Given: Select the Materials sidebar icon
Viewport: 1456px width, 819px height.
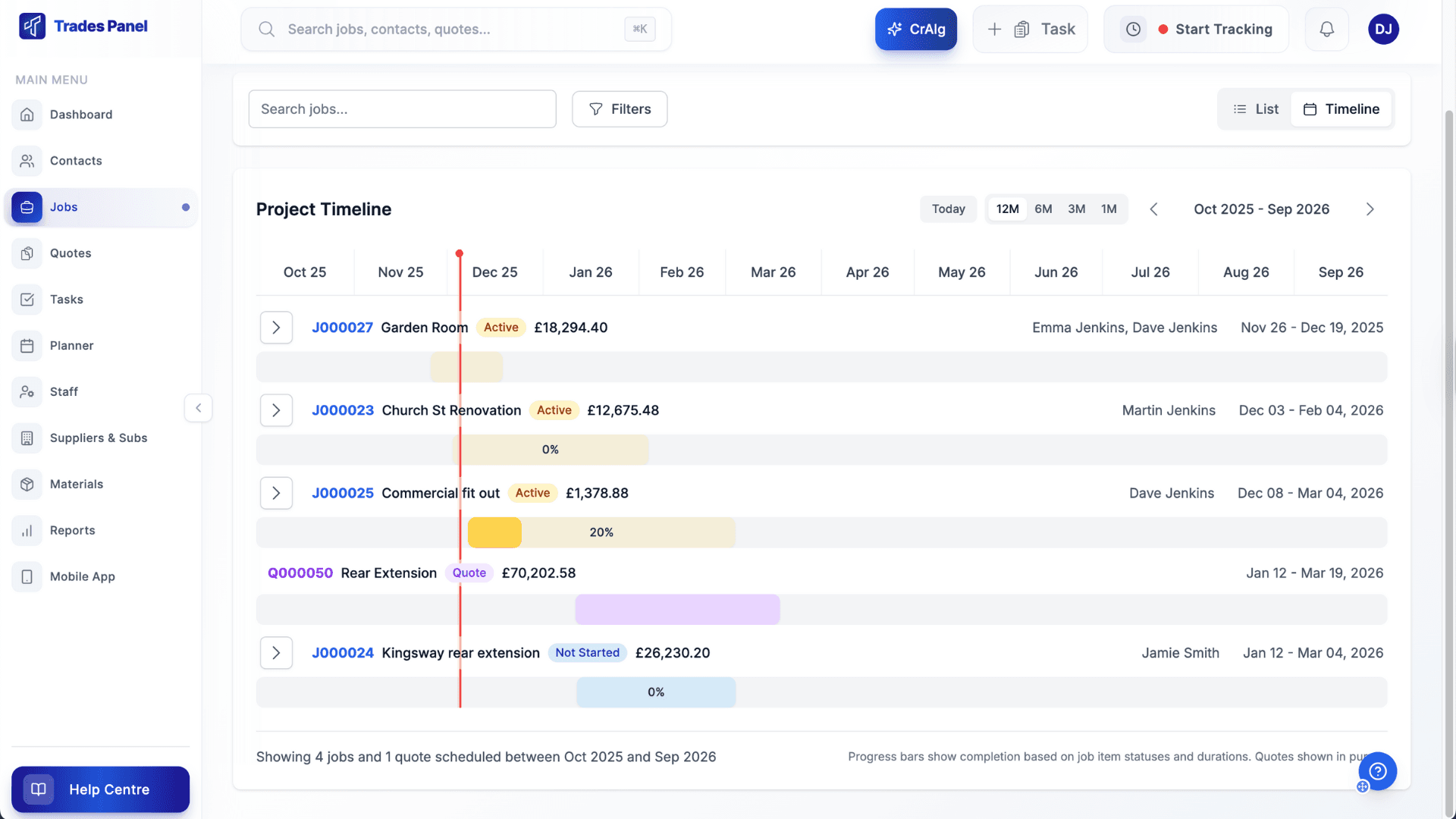Looking at the screenshot, I should 27,484.
